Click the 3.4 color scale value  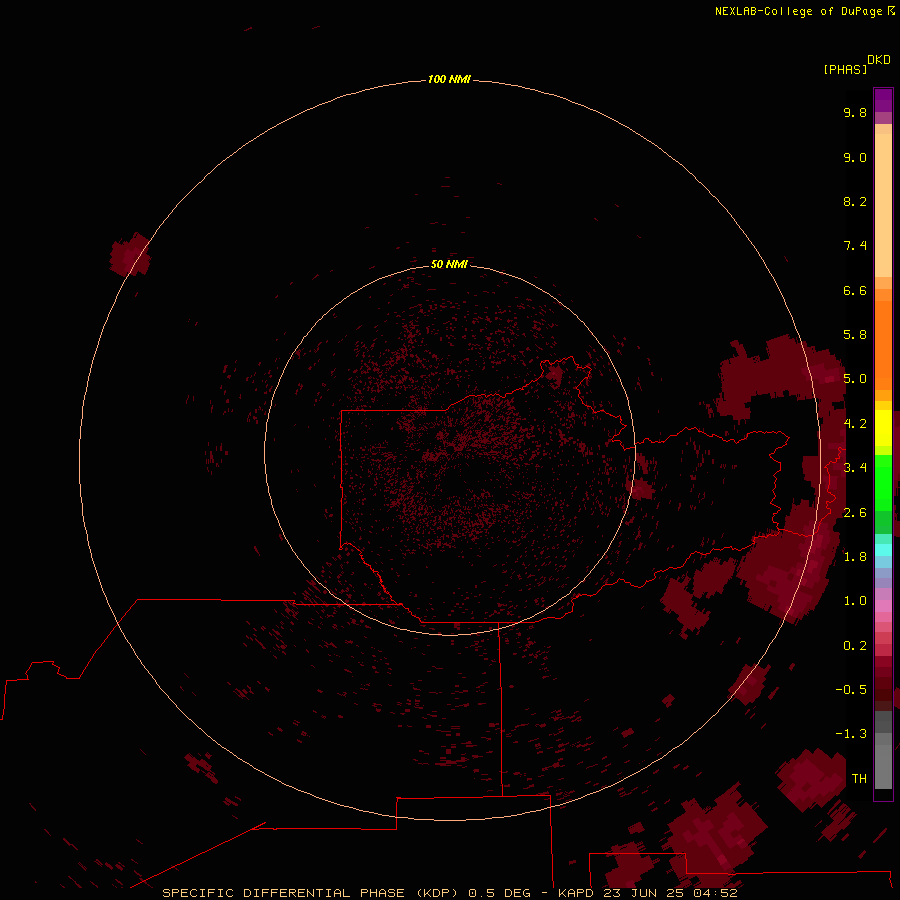(855, 468)
